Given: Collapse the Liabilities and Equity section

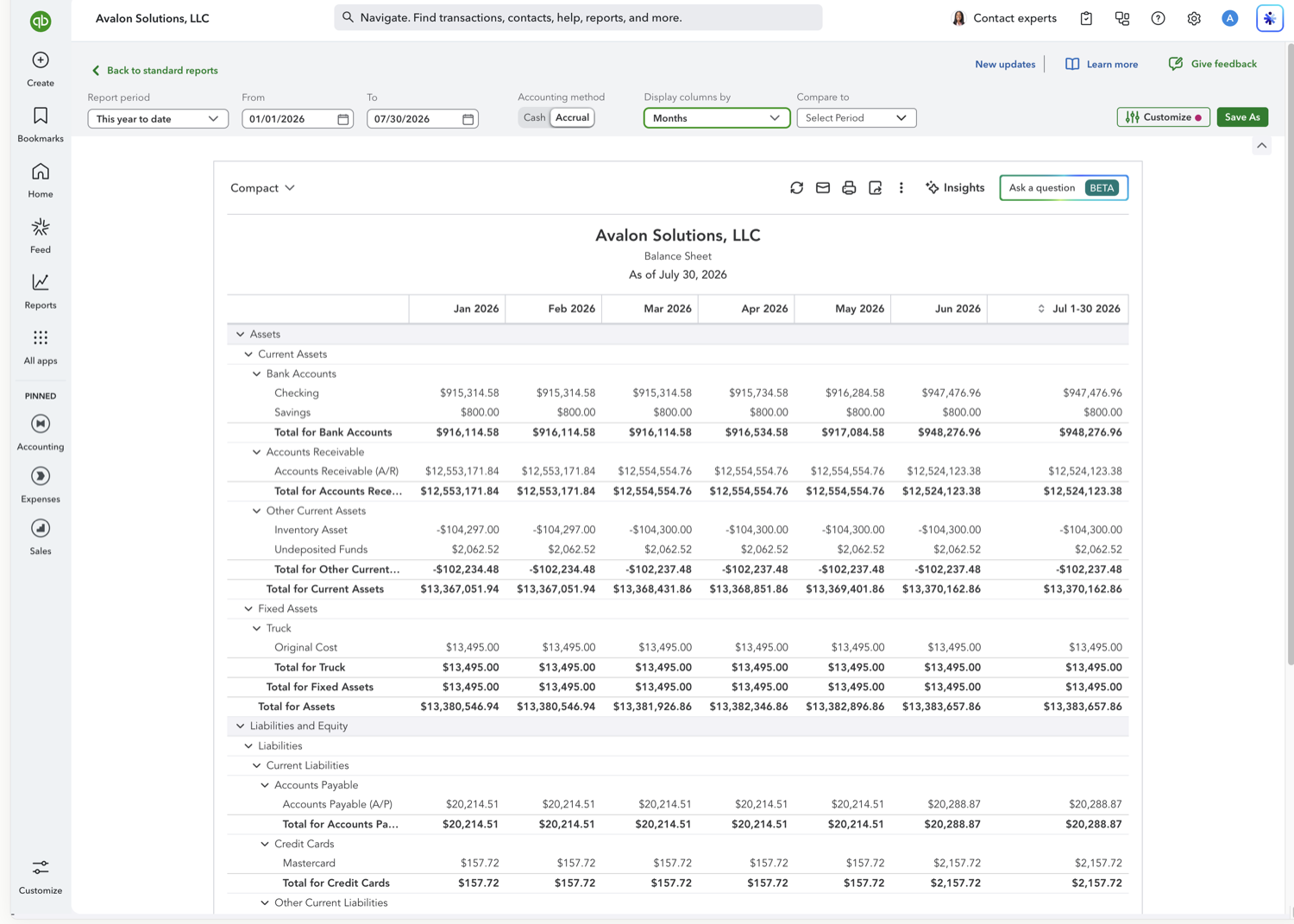Looking at the screenshot, I should [241, 726].
